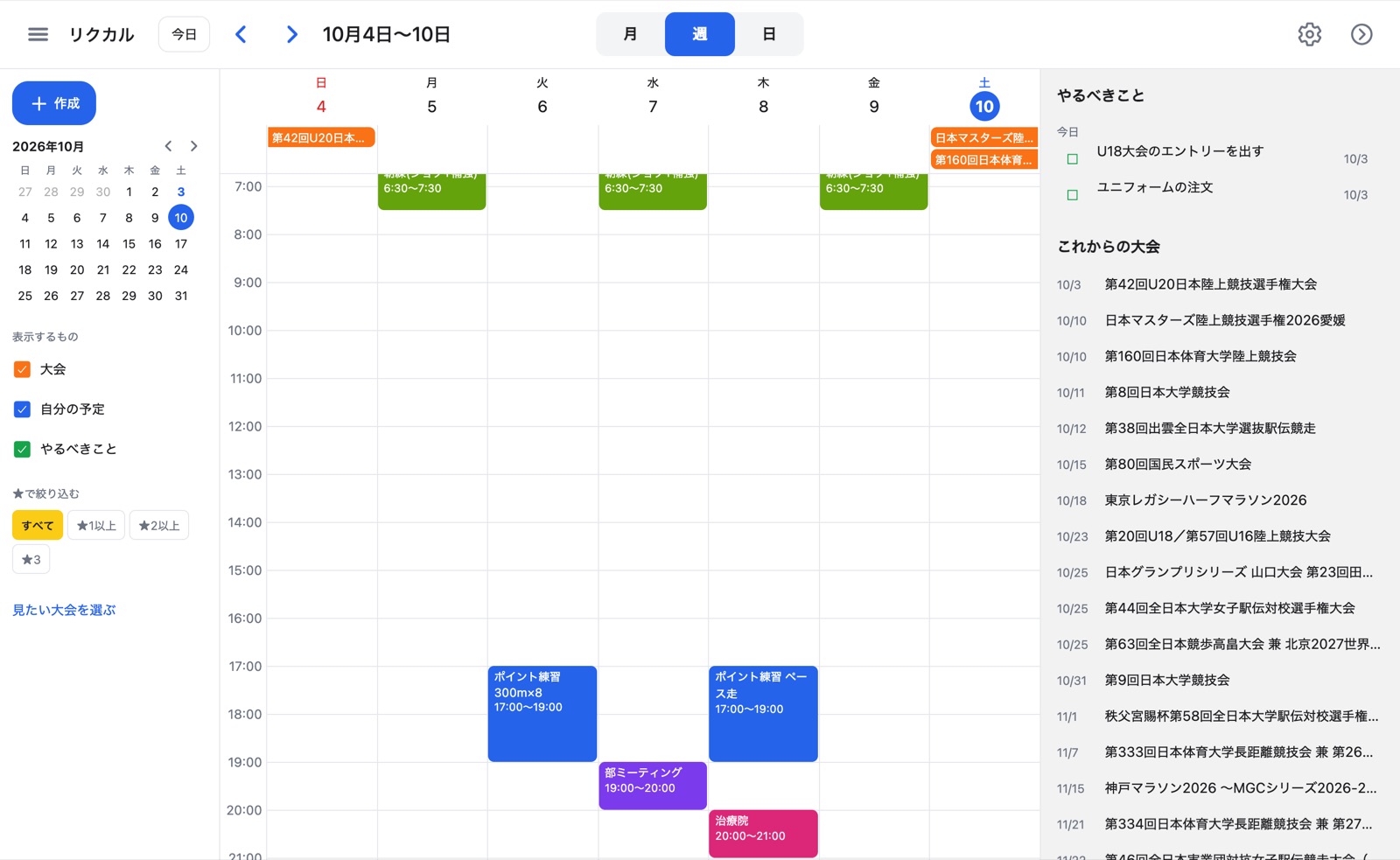Image resolution: width=1400 pixels, height=860 pixels.
Task: Select Wednesday 7 column header
Action: [x=653, y=95]
